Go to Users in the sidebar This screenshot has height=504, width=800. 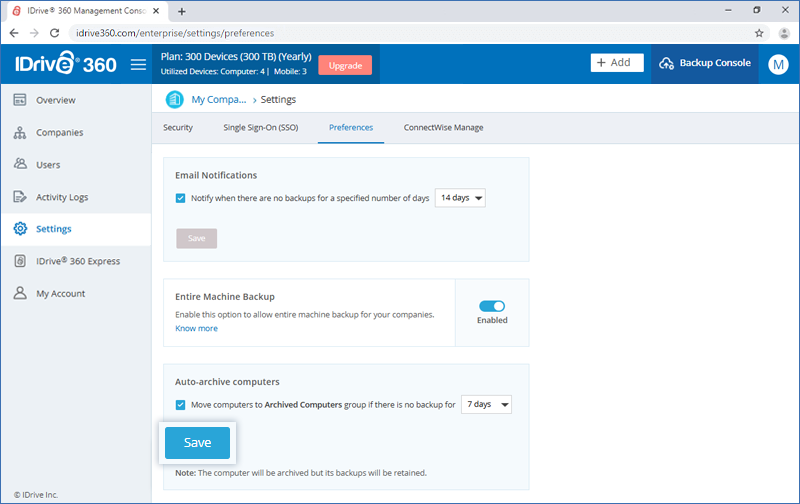(x=47, y=165)
